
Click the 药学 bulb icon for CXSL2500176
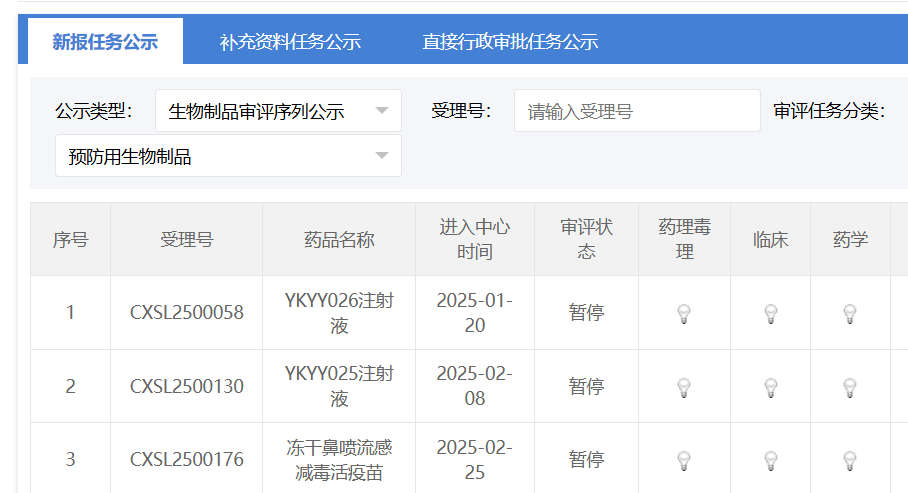click(850, 461)
